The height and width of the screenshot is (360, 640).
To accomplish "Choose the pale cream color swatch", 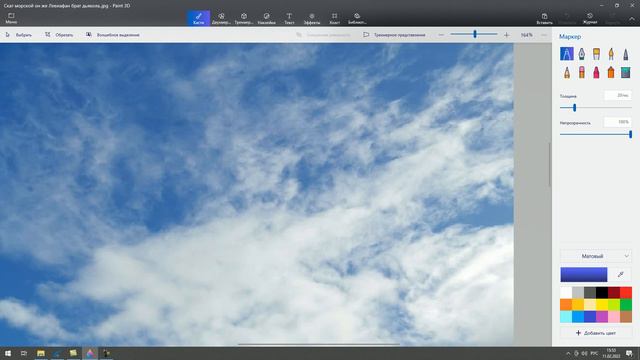I will (590, 304).
